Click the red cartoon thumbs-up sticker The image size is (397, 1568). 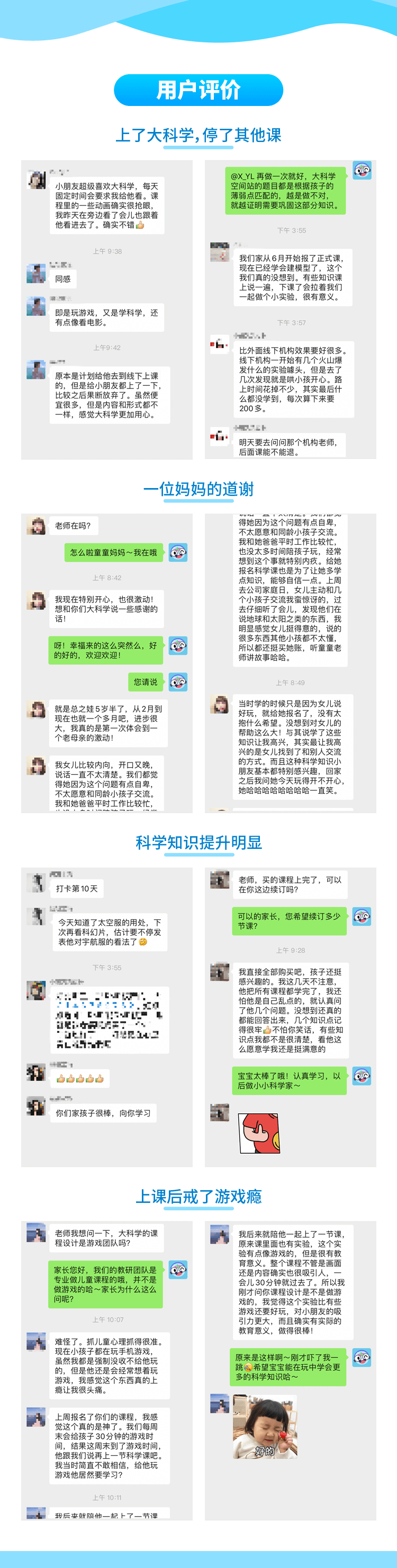coord(259,1133)
